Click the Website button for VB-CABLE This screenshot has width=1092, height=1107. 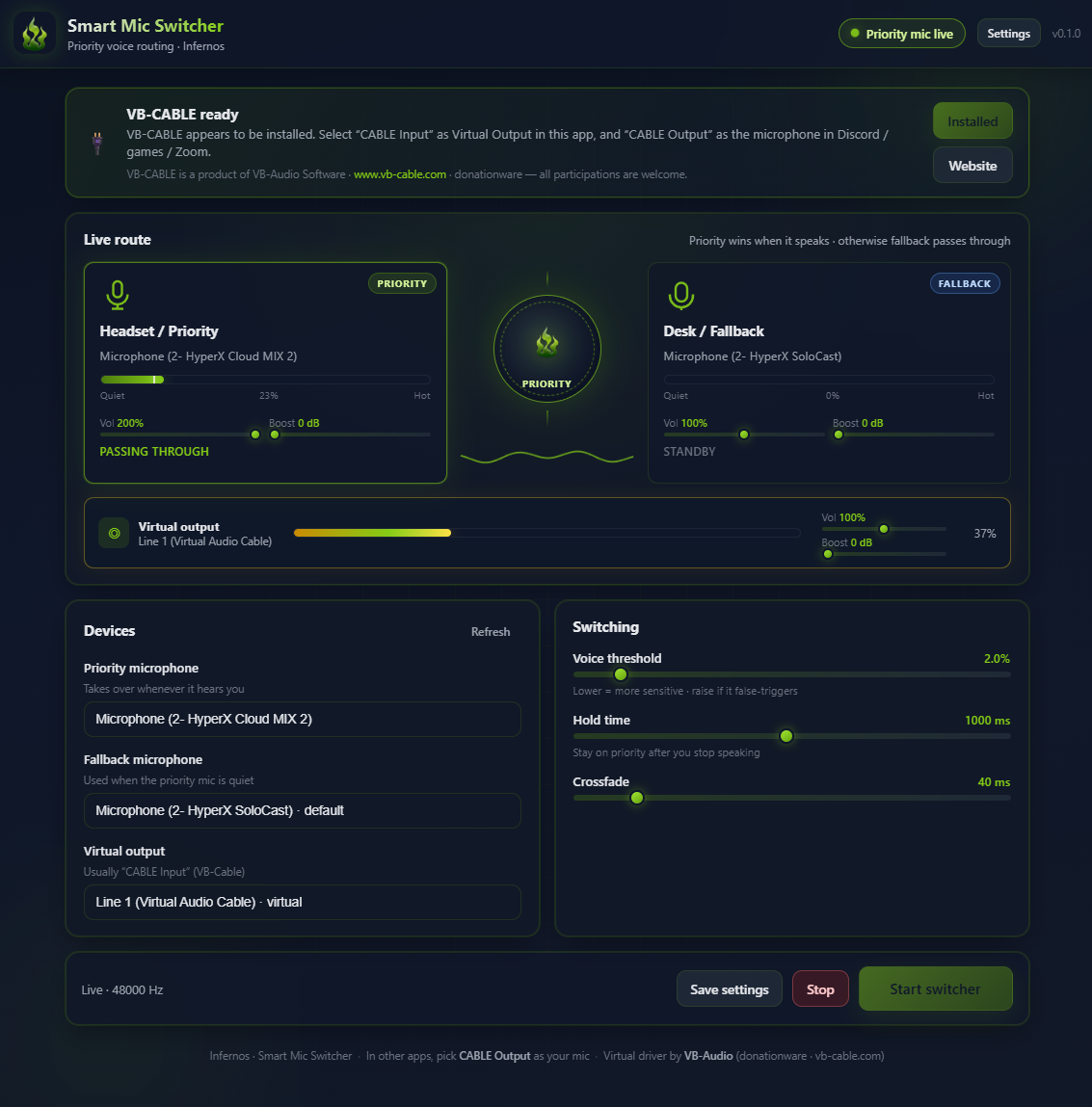click(x=972, y=165)
